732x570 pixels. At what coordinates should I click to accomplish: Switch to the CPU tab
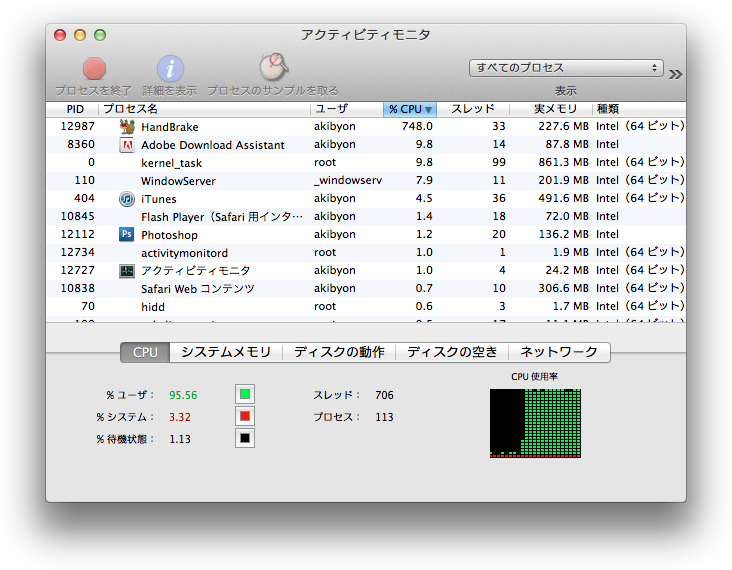point(145,352)
